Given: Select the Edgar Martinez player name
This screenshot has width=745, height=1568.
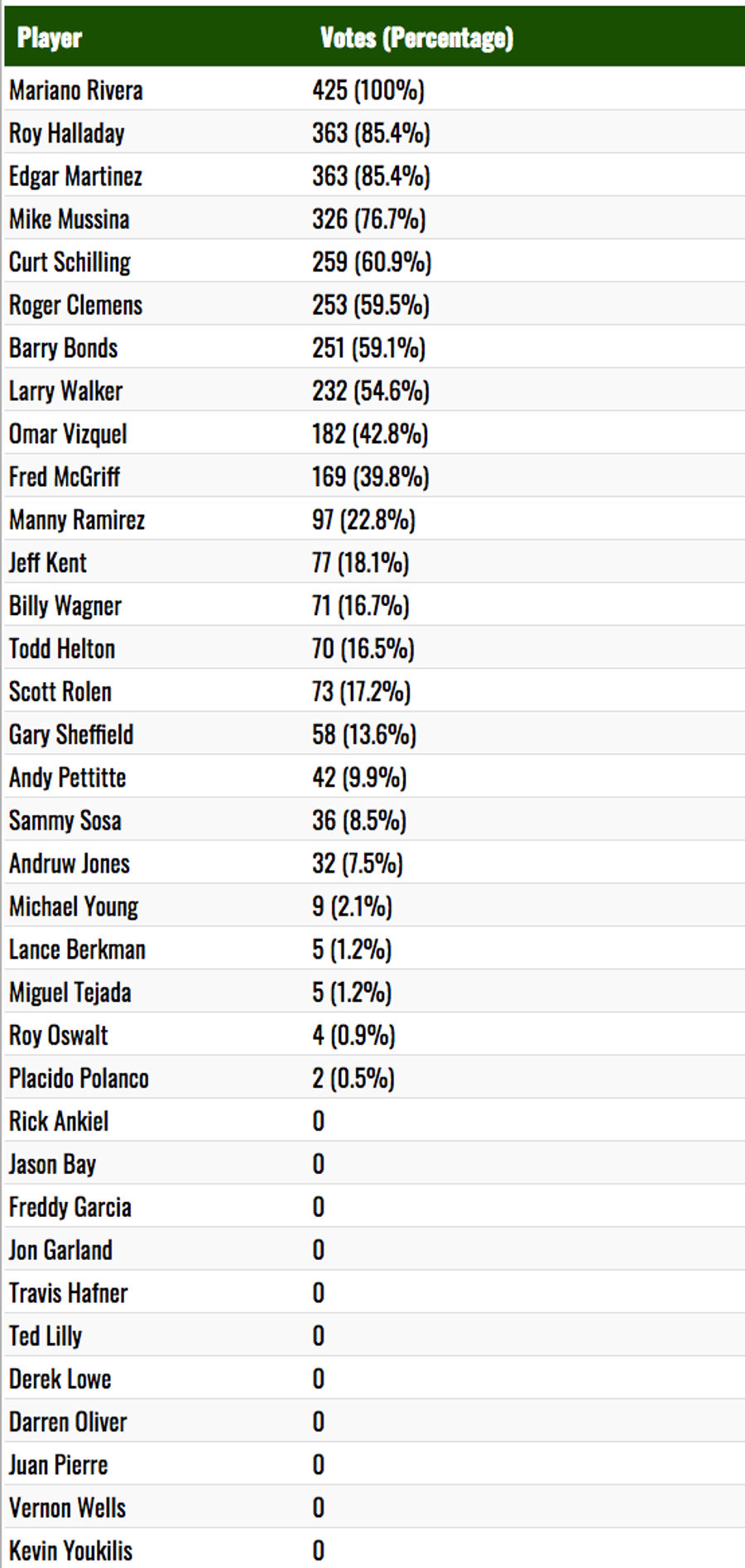Looking at the screenshot, I should [75, 176].
